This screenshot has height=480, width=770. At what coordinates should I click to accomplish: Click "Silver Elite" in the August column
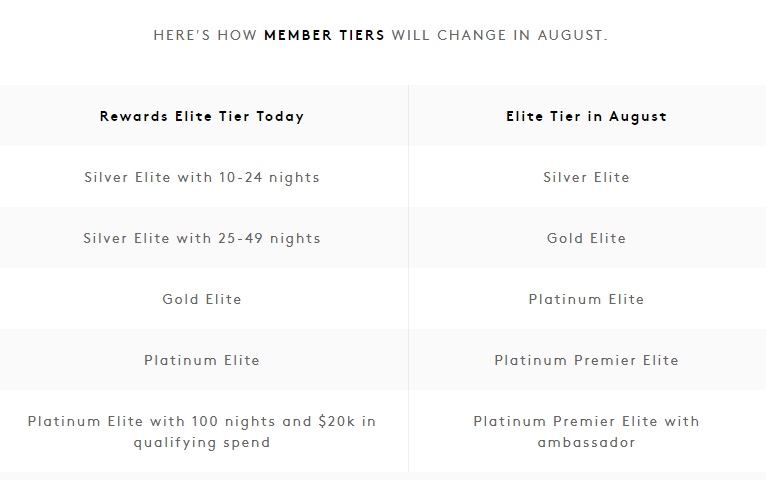point(586,177)
